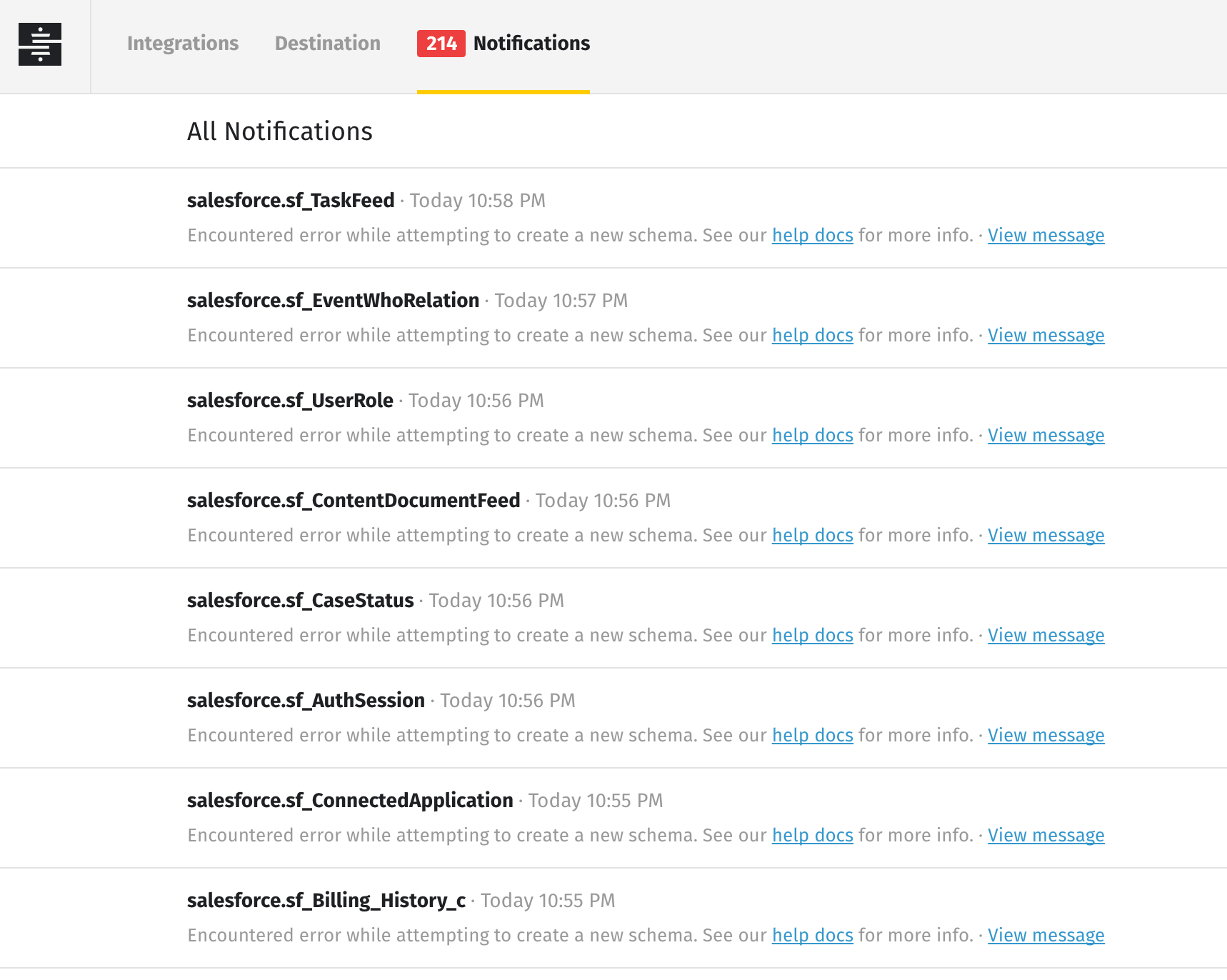Click the salesforce.sf_Billing_History_c notification title

(x=326, y=901)
